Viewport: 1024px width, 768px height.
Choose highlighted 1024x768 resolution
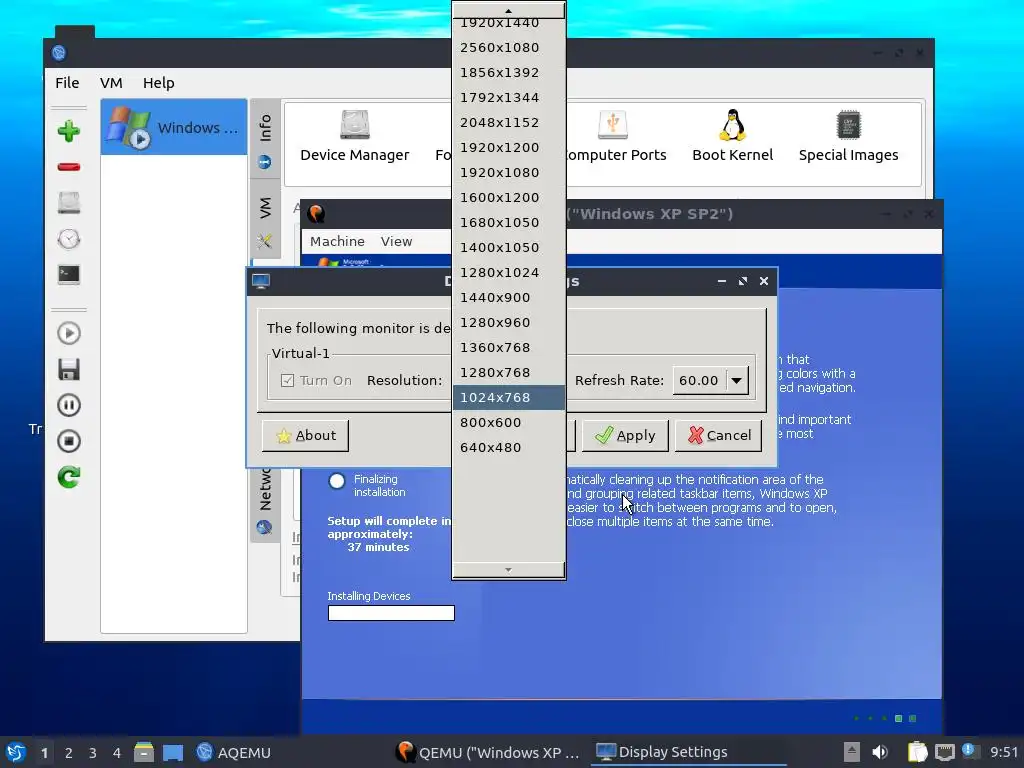pos(509,397)
